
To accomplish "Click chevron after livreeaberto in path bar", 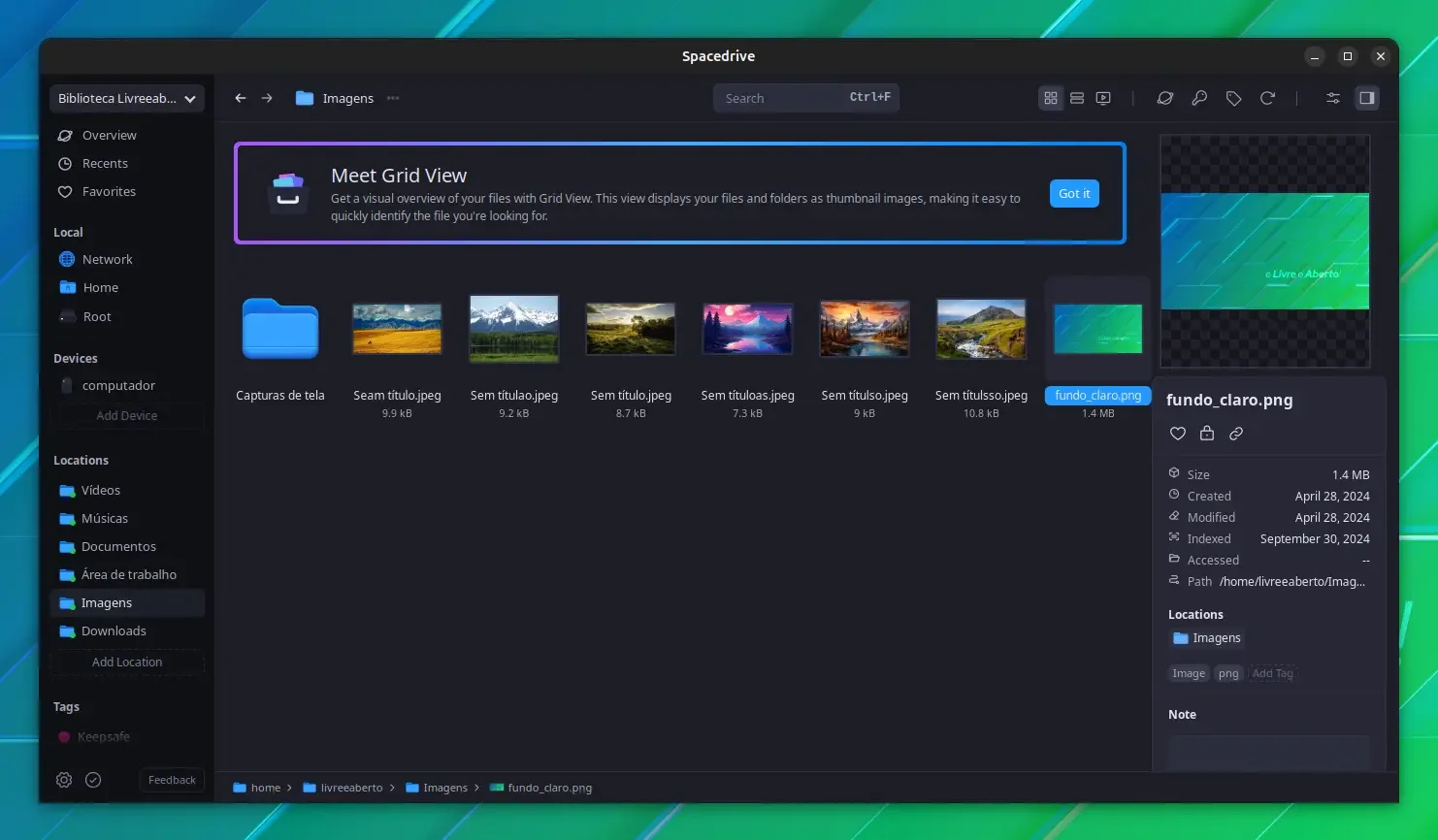I will (392, 788).
